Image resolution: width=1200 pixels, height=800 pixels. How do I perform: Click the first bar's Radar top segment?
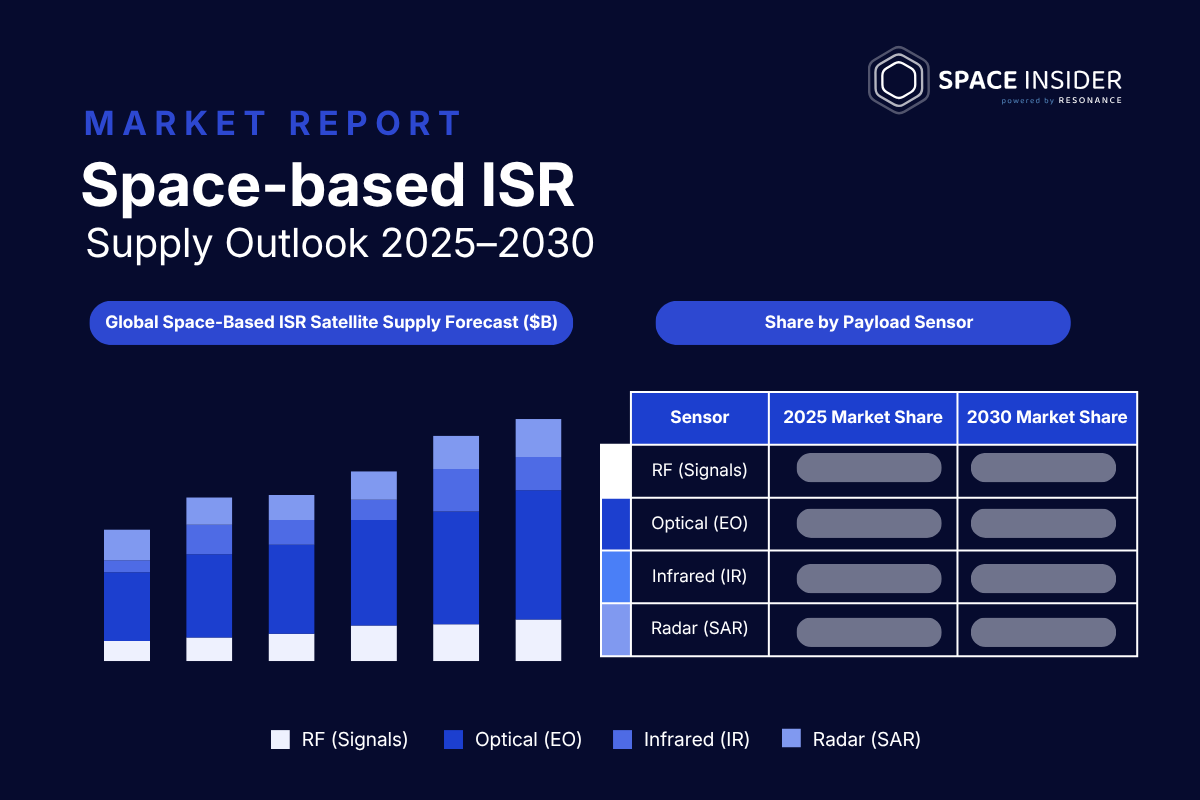point(127,545)
